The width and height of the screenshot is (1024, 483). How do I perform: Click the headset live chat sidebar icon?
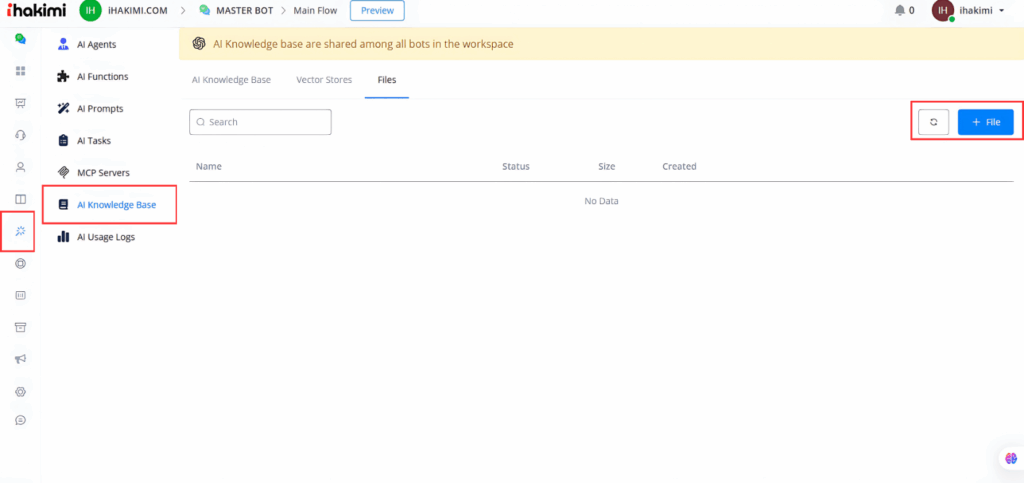pos(20,135)
